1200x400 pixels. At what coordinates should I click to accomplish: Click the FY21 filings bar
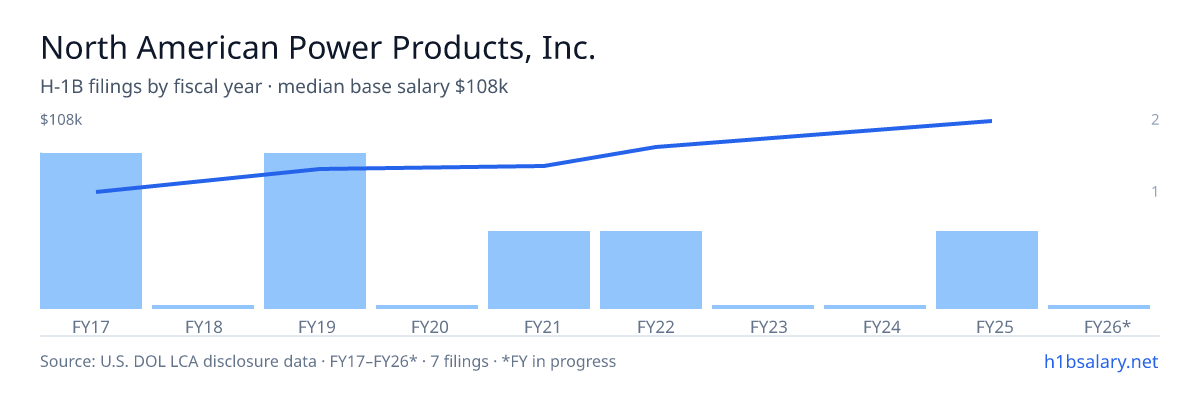[x=539, y=270]
